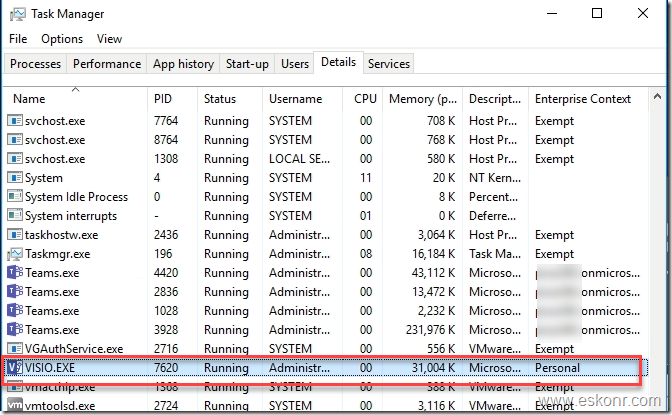
Task: Click the vertical scrollbar up arrow
Action: [657, 97]
